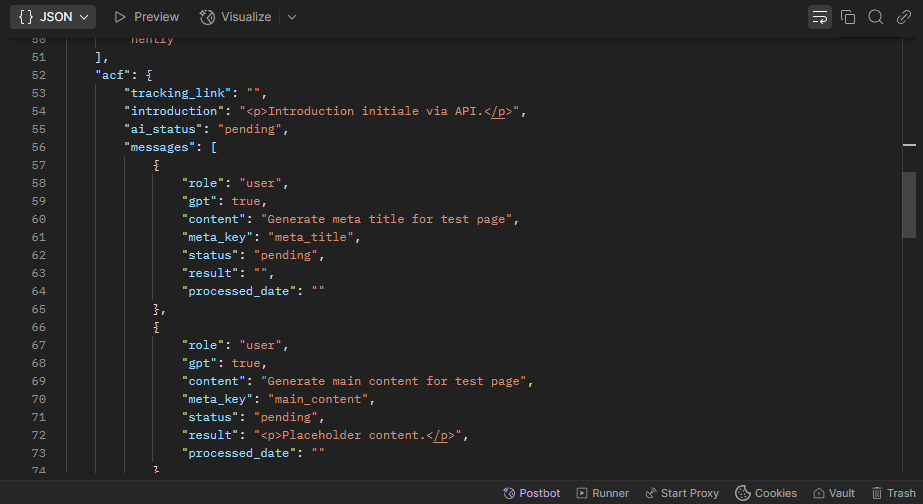The height and width of the screenshot is (504, 923).
Task: Click the Start Proxy satellite icon
Action: click(650, 493)
